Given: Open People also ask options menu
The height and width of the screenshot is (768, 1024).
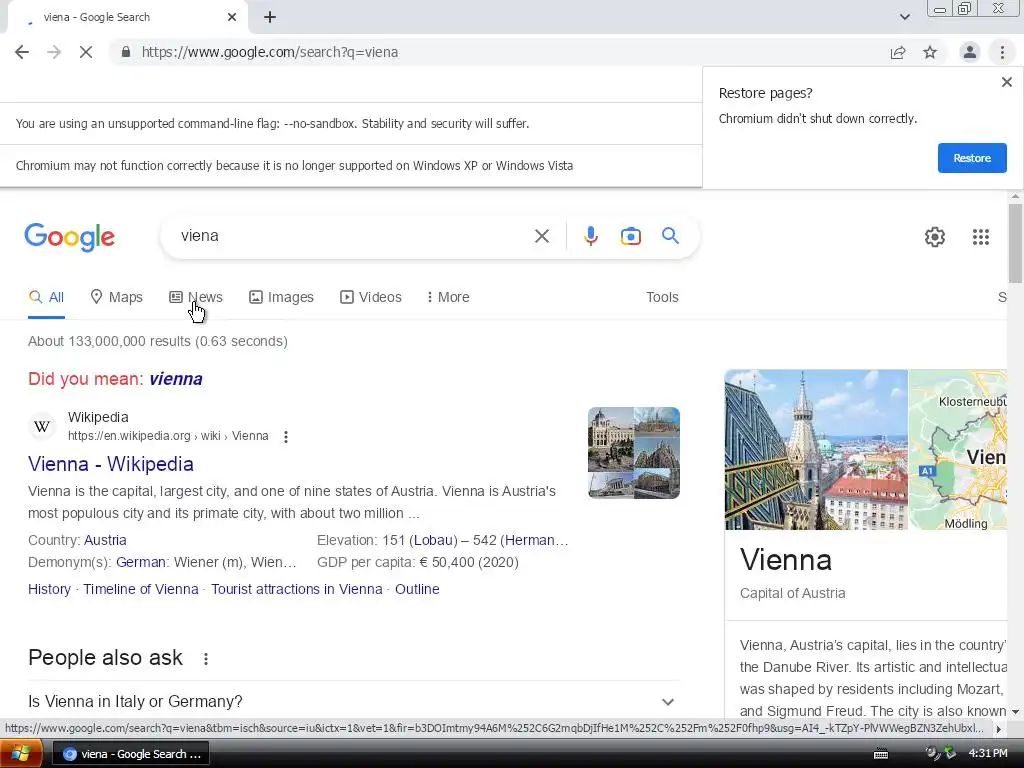Looking at the screenshot, I should (x=206, y=659).
